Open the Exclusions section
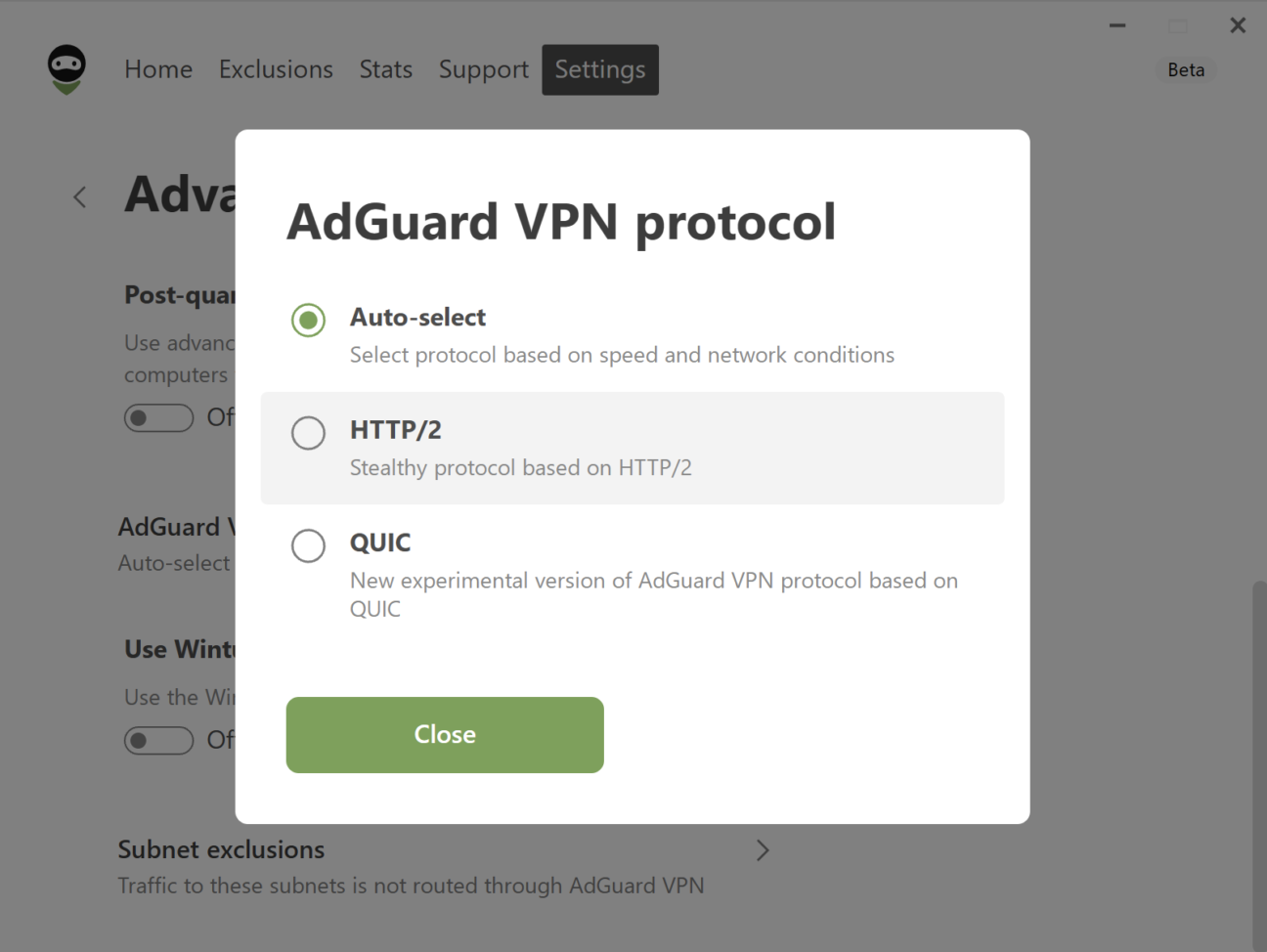Viewport: 1267px width, 952px height. (x=276, y=69)
